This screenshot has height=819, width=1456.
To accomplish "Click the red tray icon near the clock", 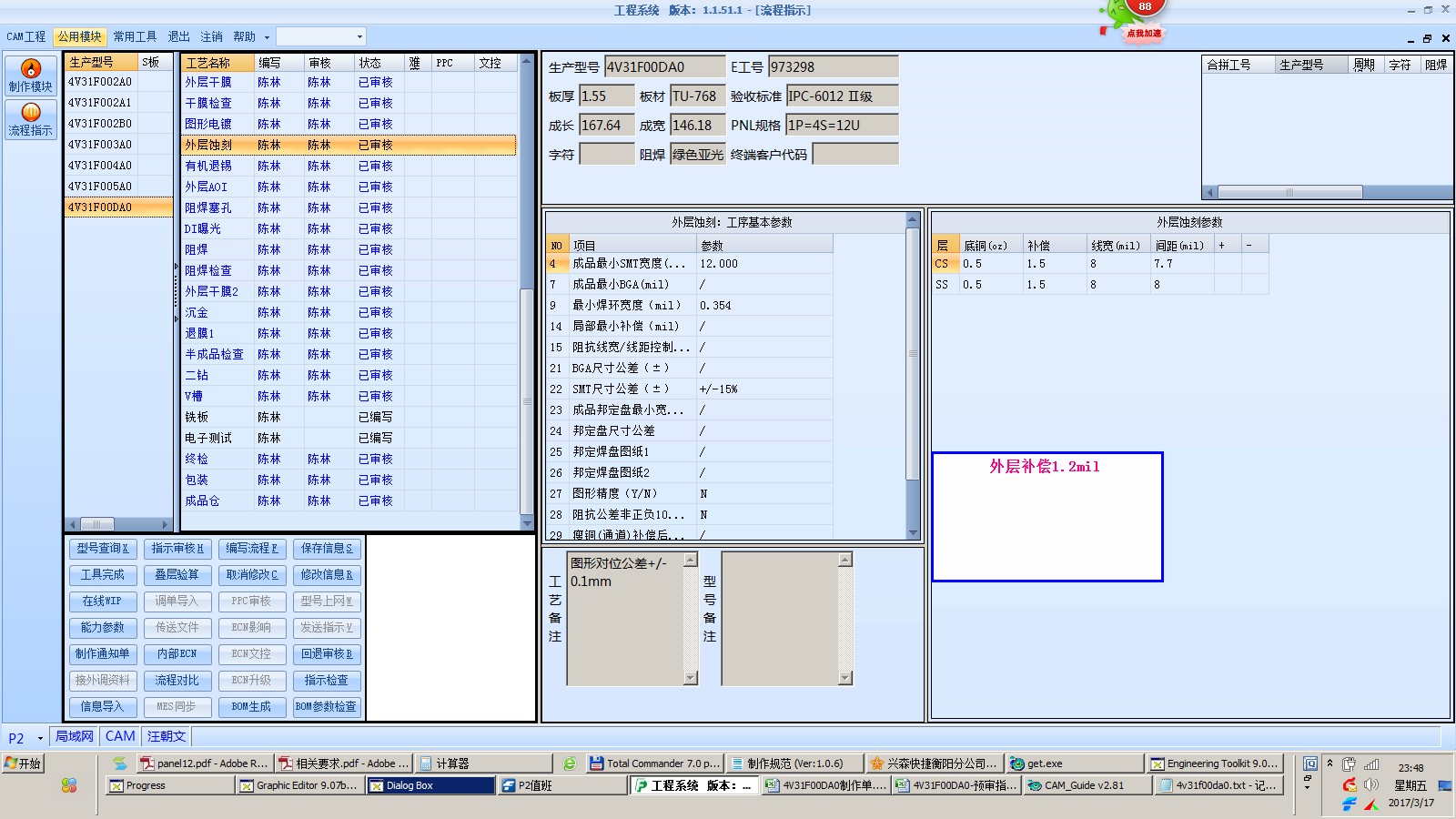I will tap(1350, 784).
